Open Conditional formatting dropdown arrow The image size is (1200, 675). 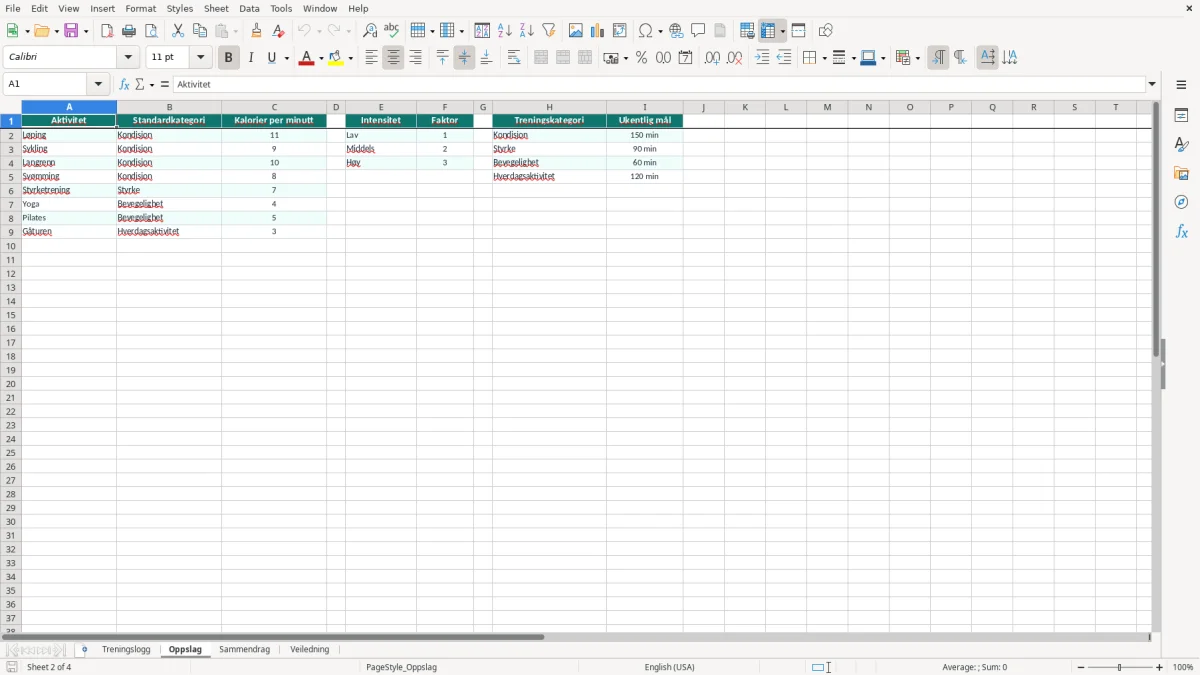pos(917,59)
